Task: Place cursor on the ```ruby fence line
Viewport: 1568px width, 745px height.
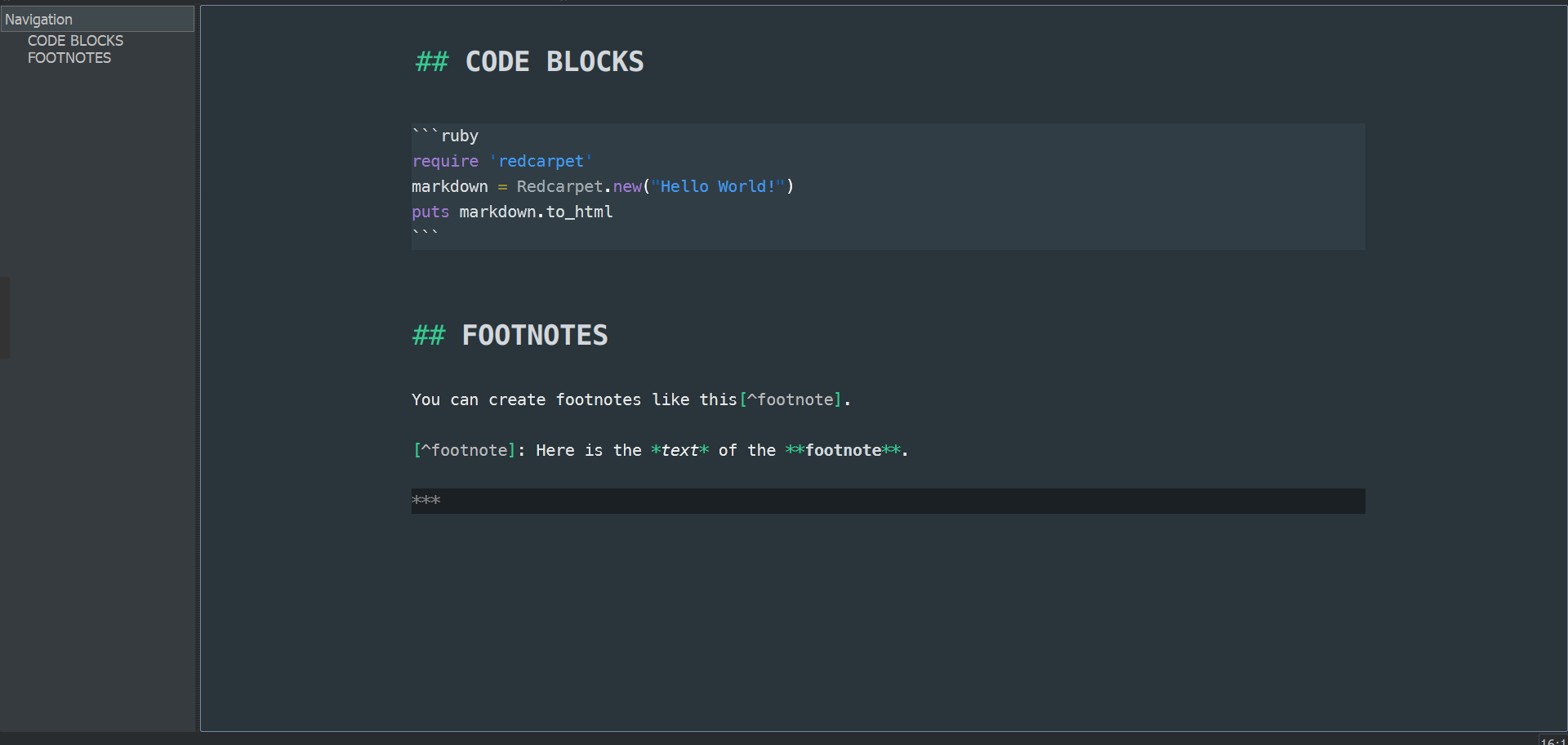Action: pyautogui.click(x=445, y=136)
